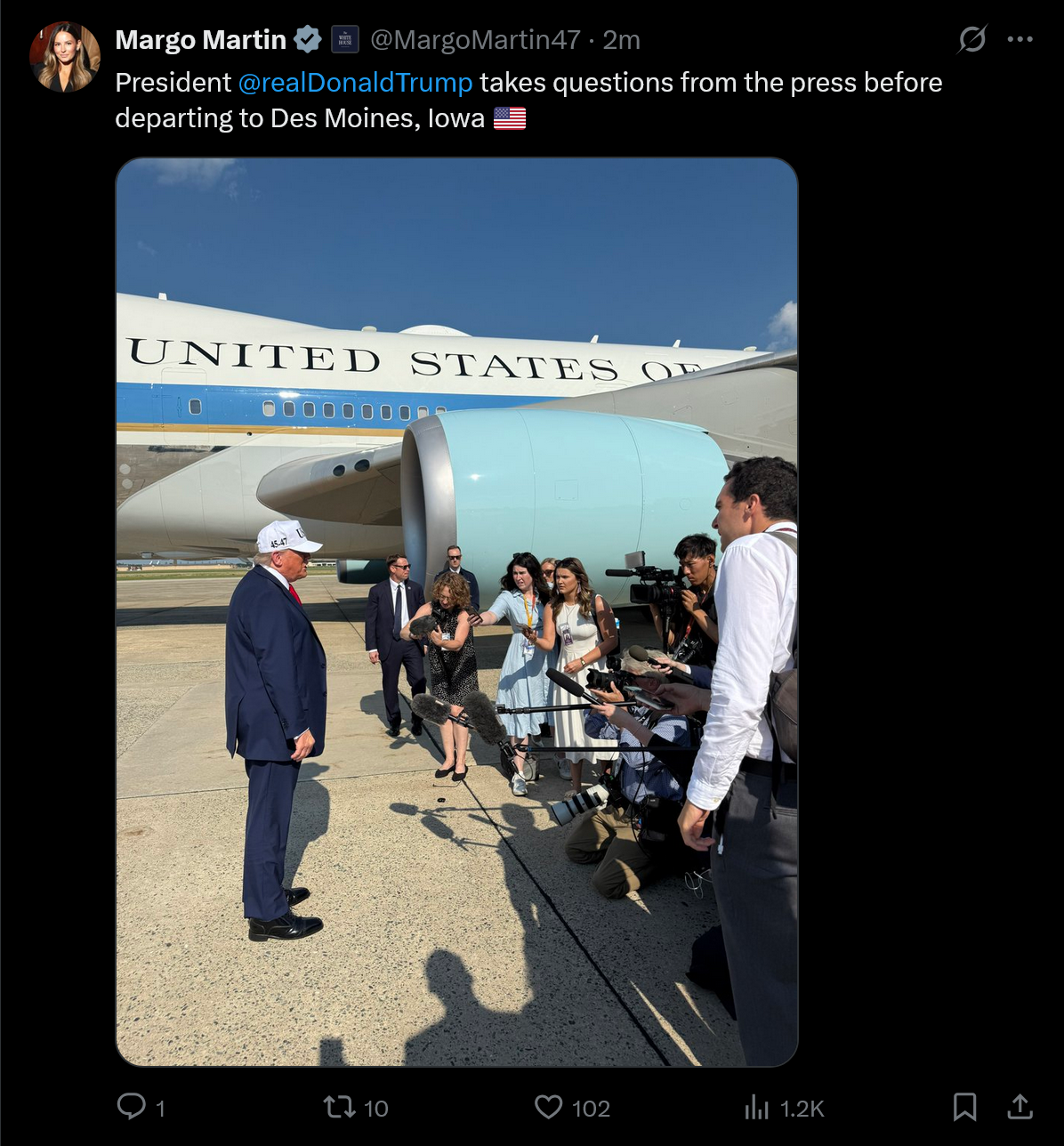This screenshot has width=1064, height=1146.
Task: Open the share post icon
Action: point(1020,1107)
